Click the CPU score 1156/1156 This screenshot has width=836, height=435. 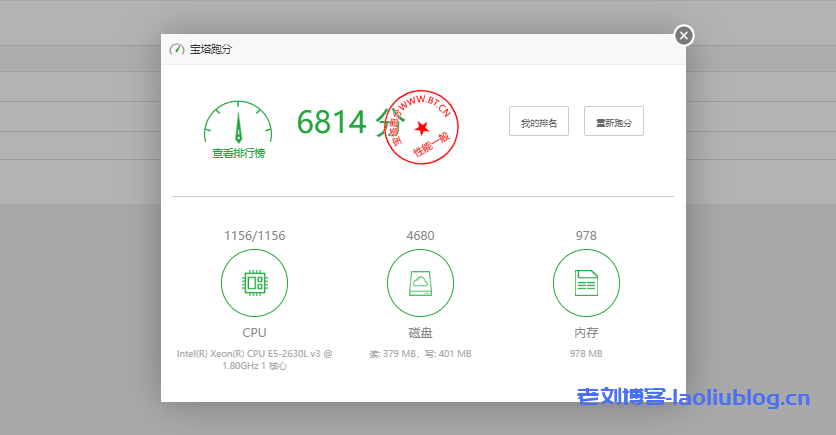tap(254, 236)
